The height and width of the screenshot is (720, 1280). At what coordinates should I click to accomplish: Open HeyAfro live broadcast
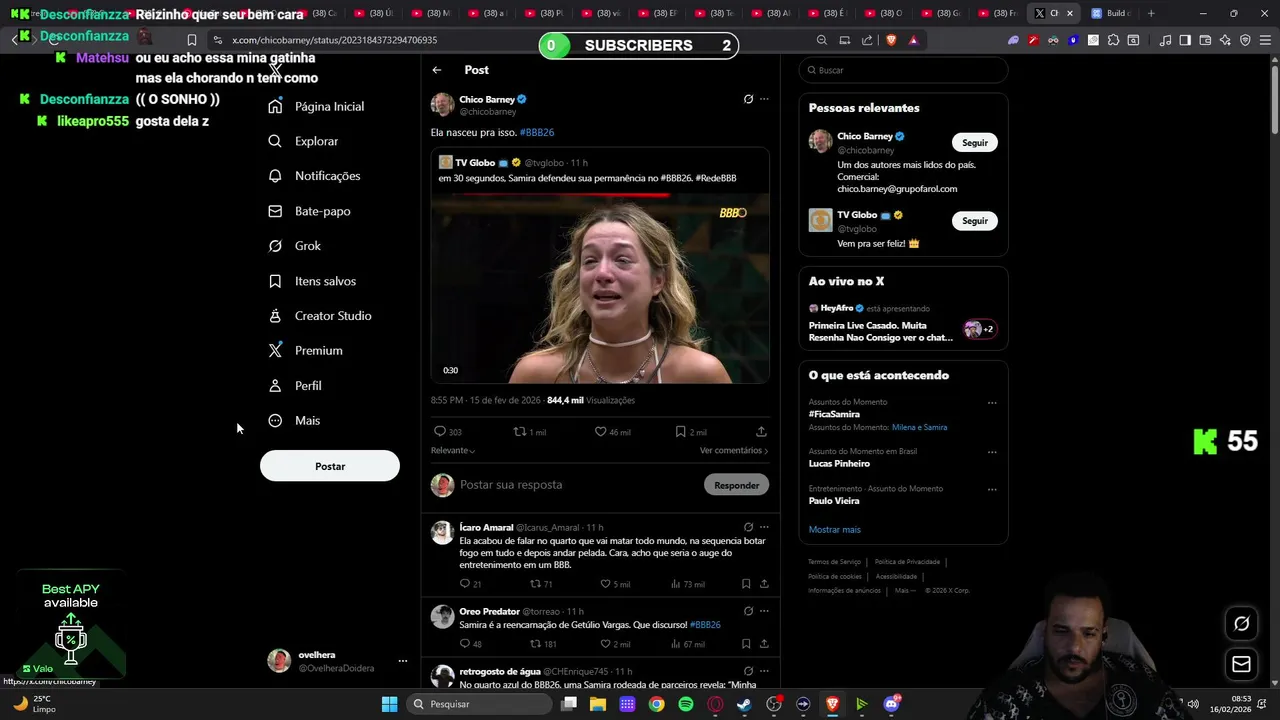tap(903, 325)
